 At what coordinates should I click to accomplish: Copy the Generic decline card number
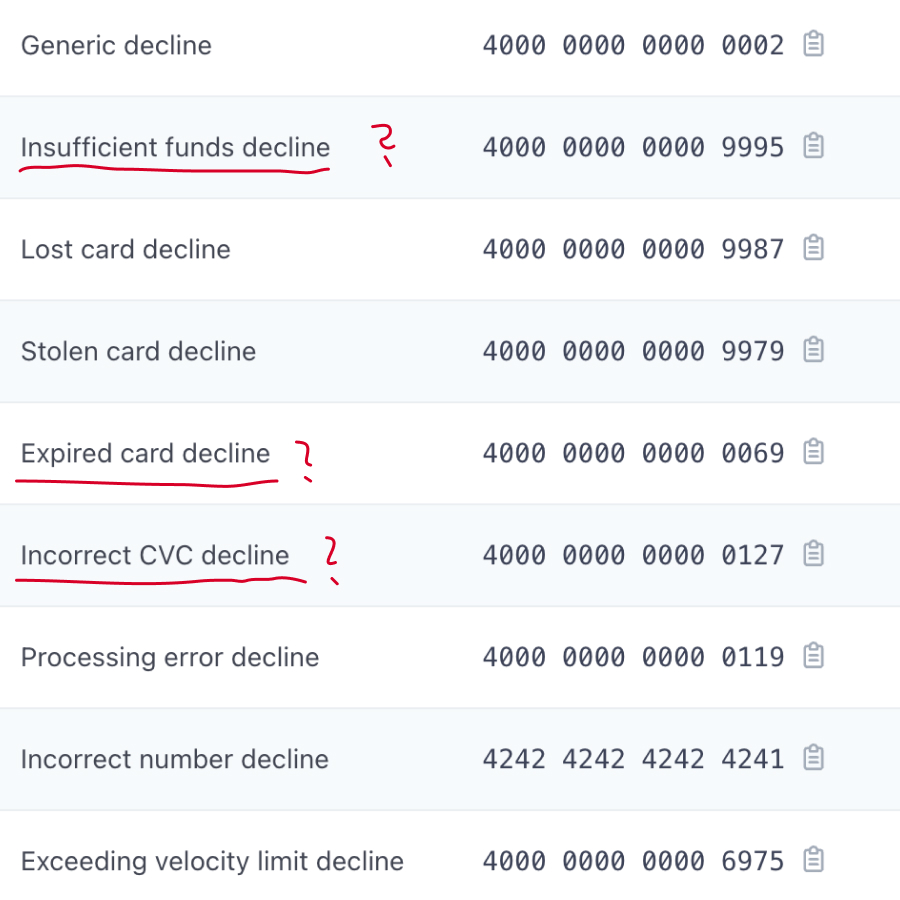pos(814,45)
